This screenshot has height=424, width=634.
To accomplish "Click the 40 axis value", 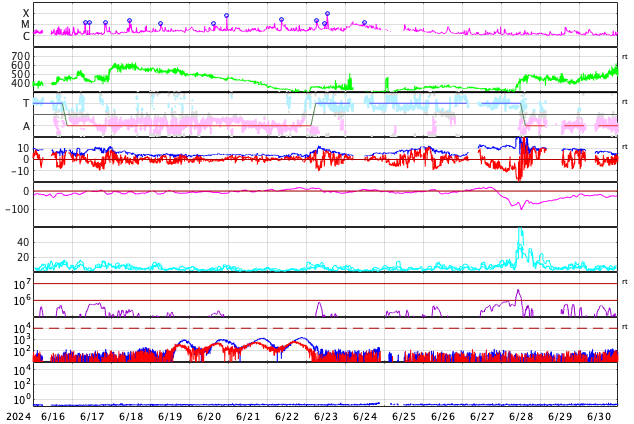I will click(x=23, y=243).
